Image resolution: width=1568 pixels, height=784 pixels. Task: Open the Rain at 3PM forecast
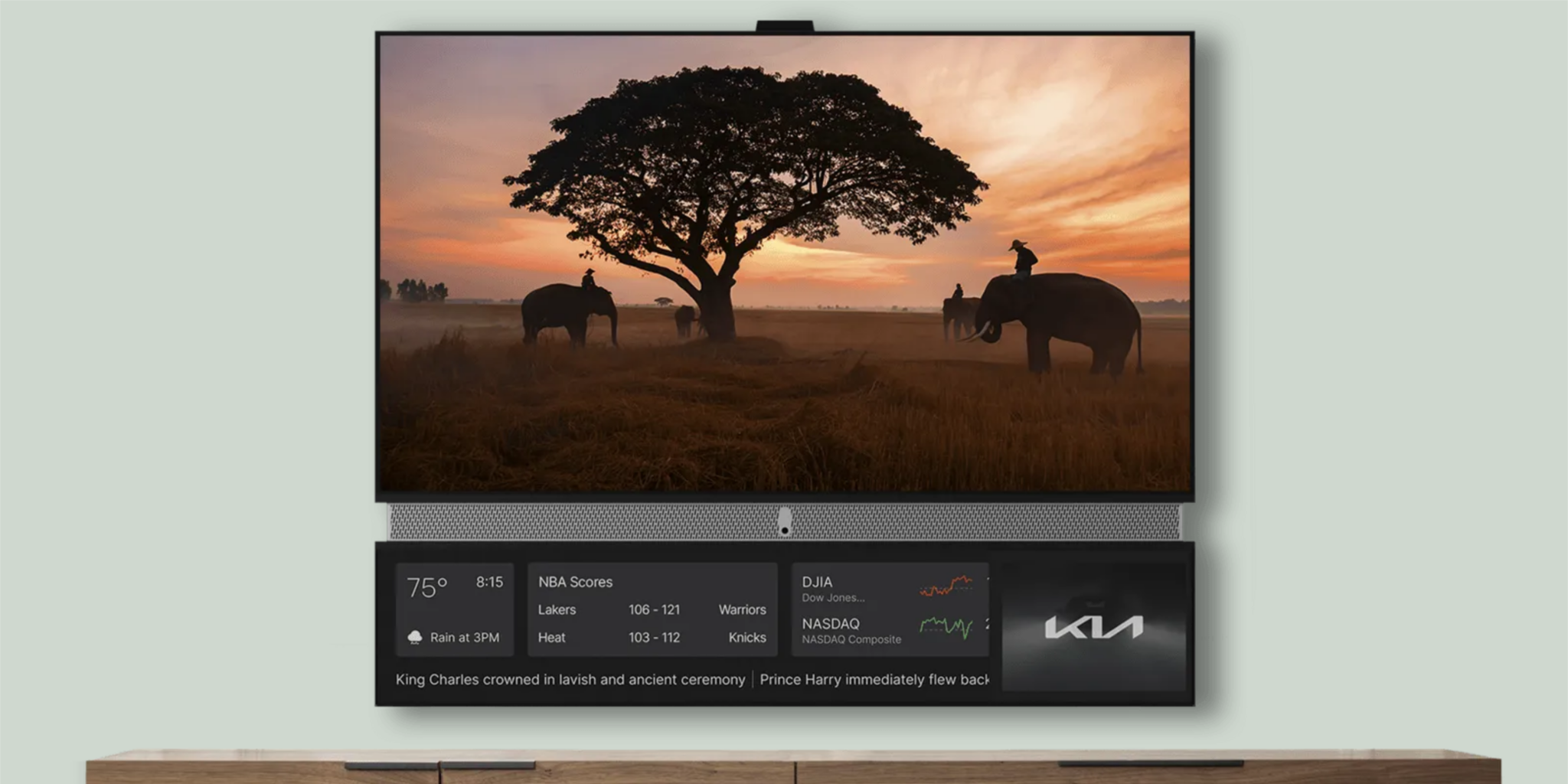click(464, 637)
